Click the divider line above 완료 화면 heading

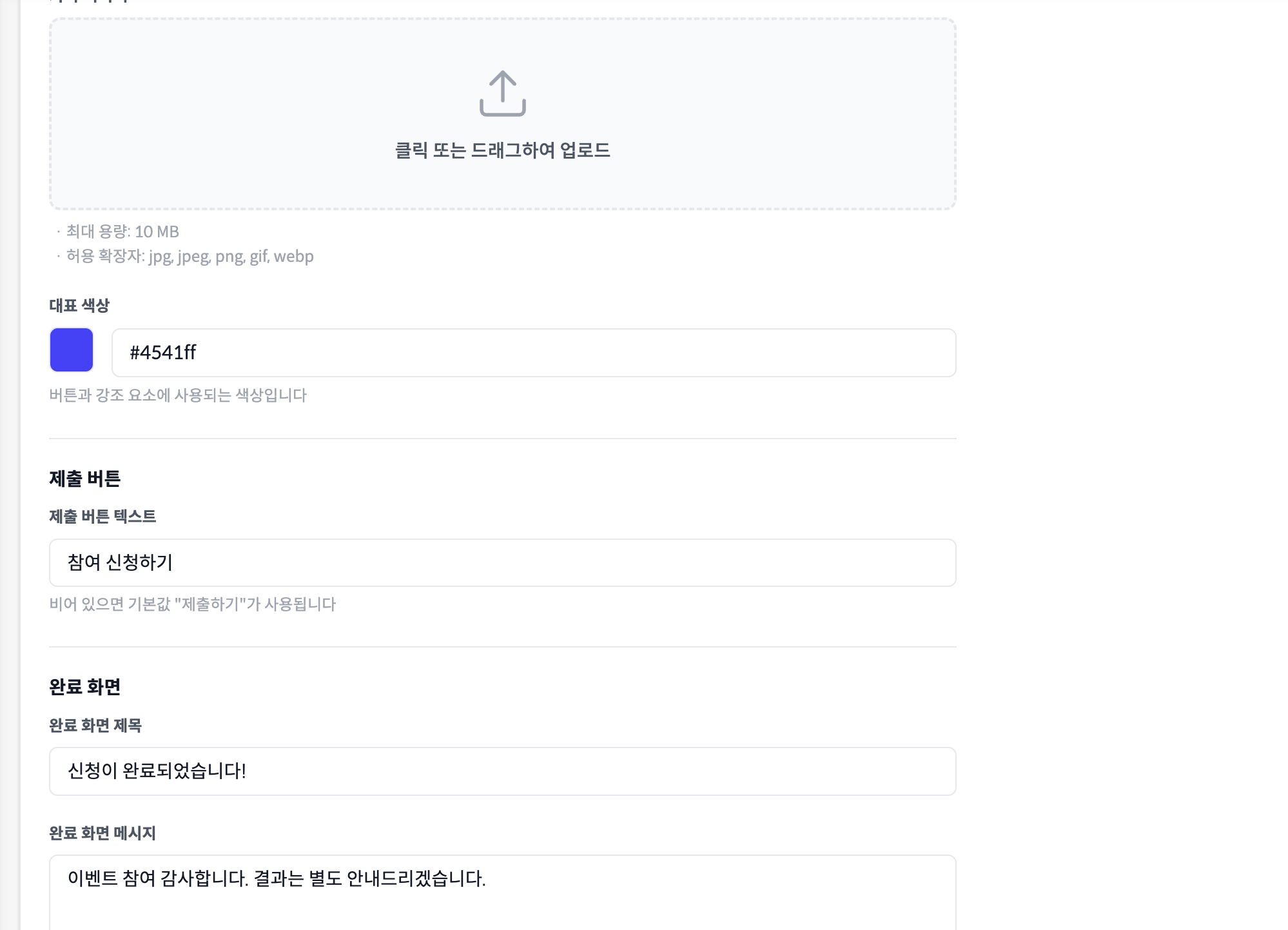502,647
